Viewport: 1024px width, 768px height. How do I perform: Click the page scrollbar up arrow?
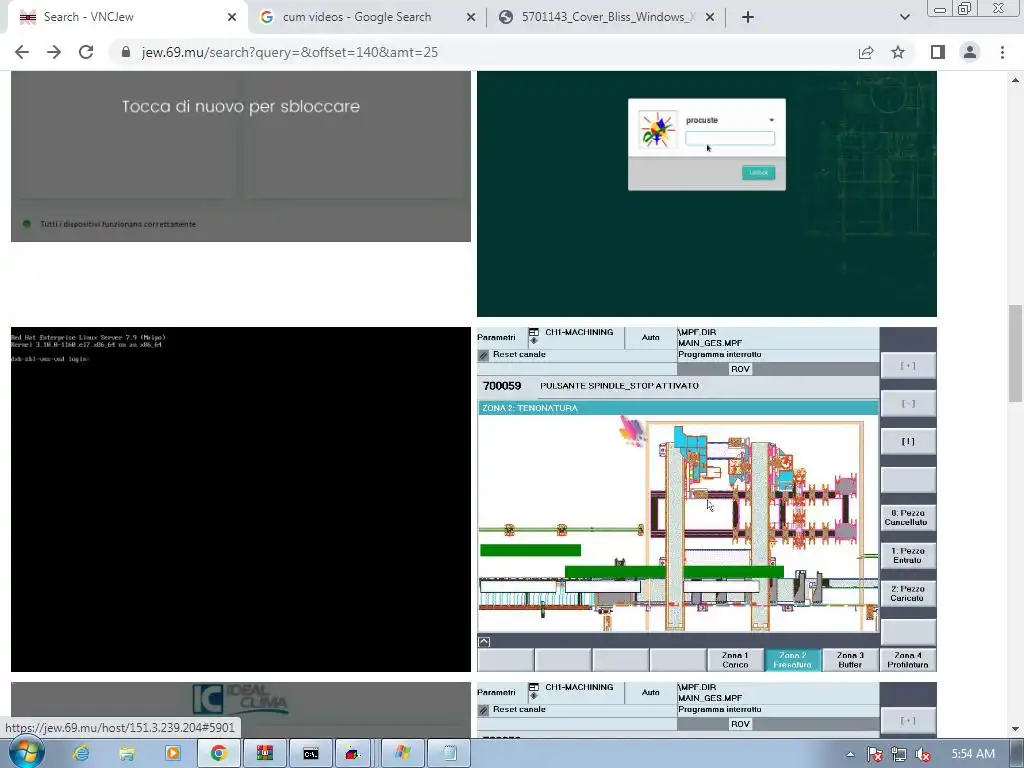click(1016, 80)
